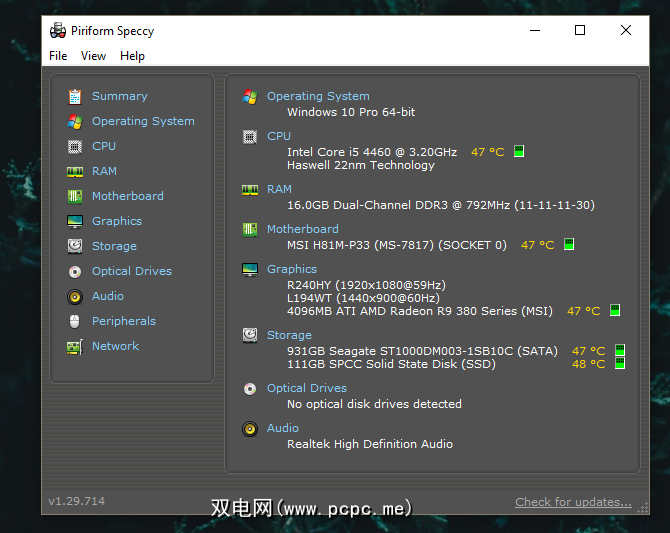Click the Graphics heading link in summary
Image resolution: width=670 pixels, height=533 pixels.
(292, 269)
